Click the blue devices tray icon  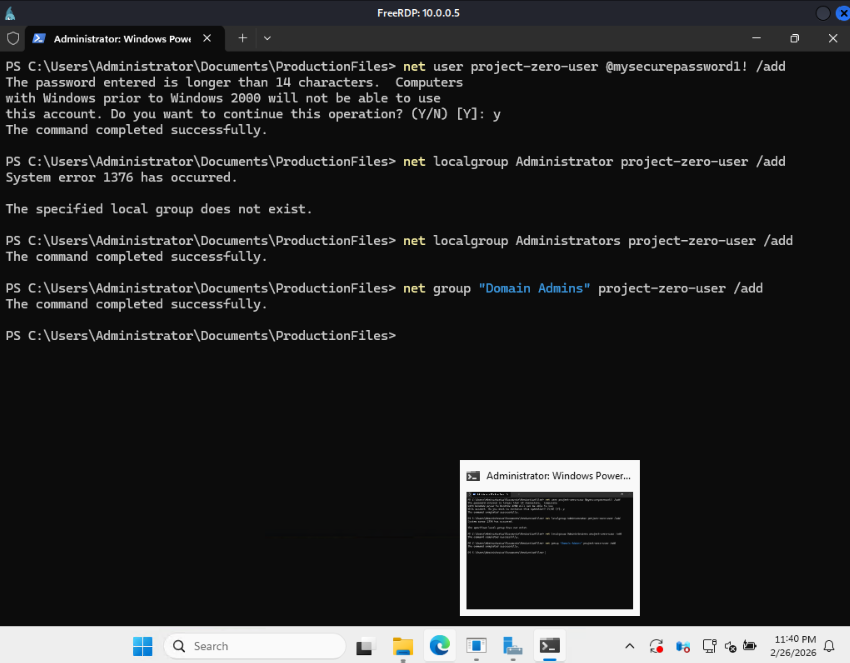click(682, 646)
